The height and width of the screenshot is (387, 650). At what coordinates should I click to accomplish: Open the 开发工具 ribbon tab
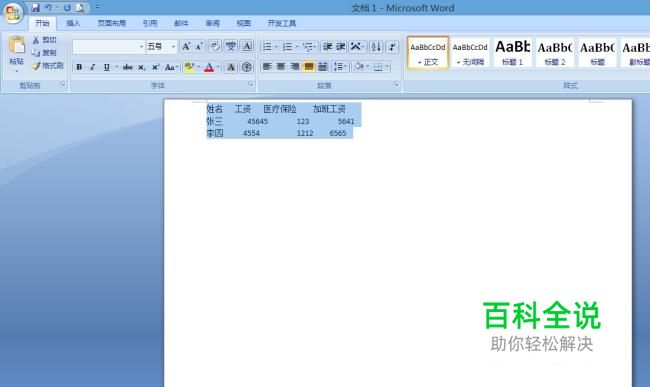281,23
